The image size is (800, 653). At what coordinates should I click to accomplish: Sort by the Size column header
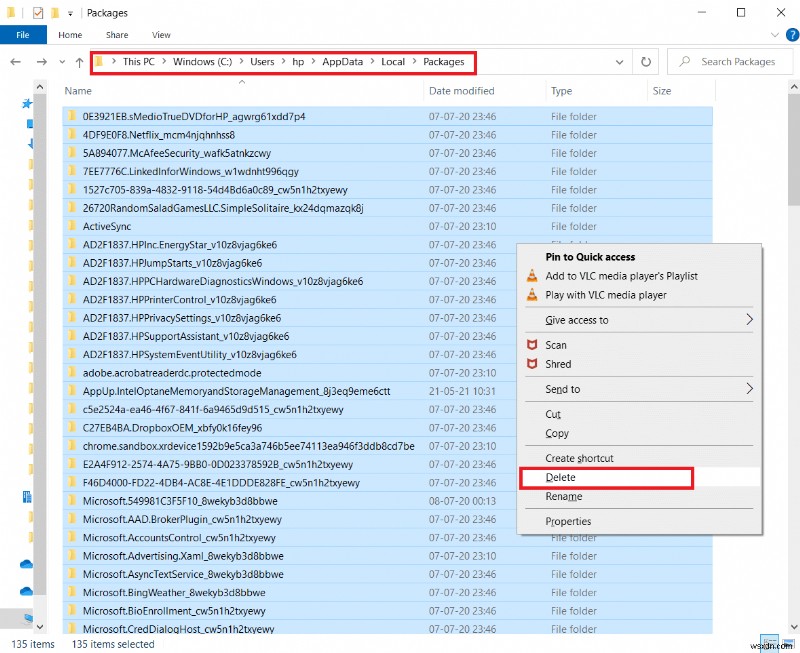662,91
